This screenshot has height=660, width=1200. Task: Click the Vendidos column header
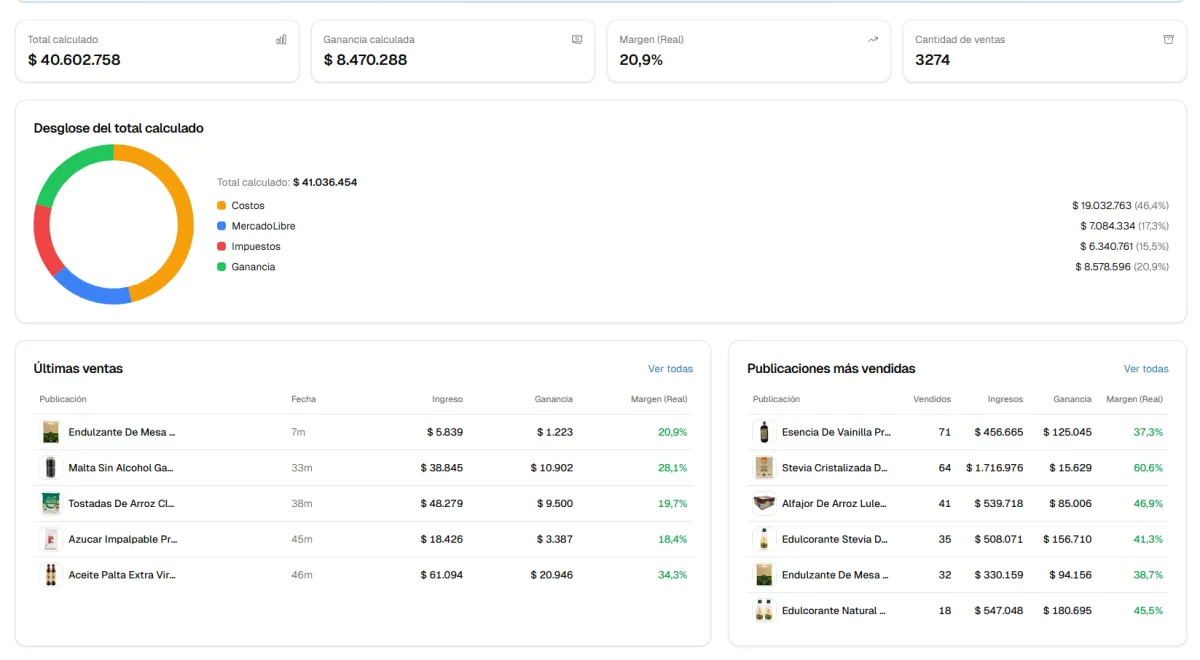[932, 399]
